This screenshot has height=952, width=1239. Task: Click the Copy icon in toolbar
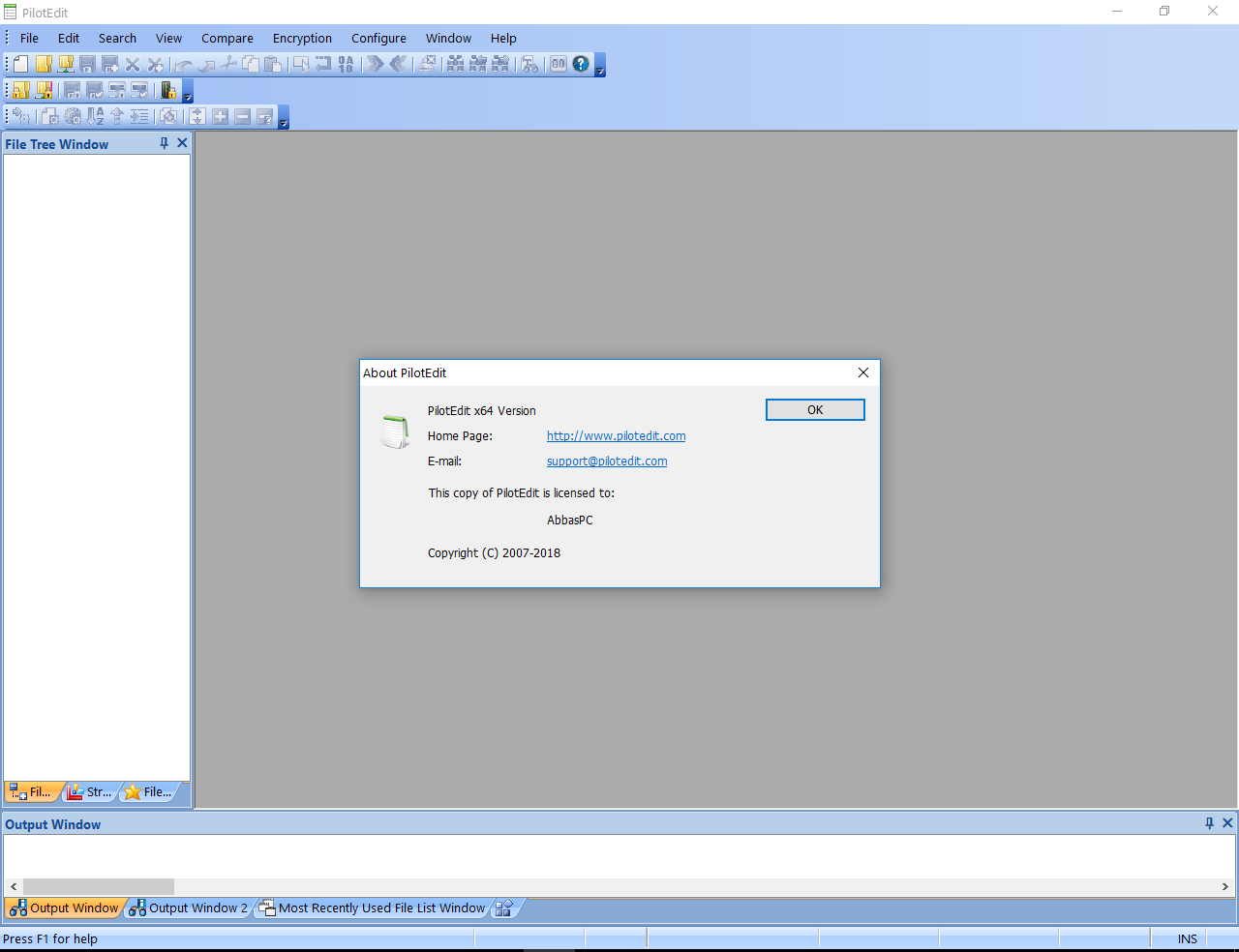250,64
